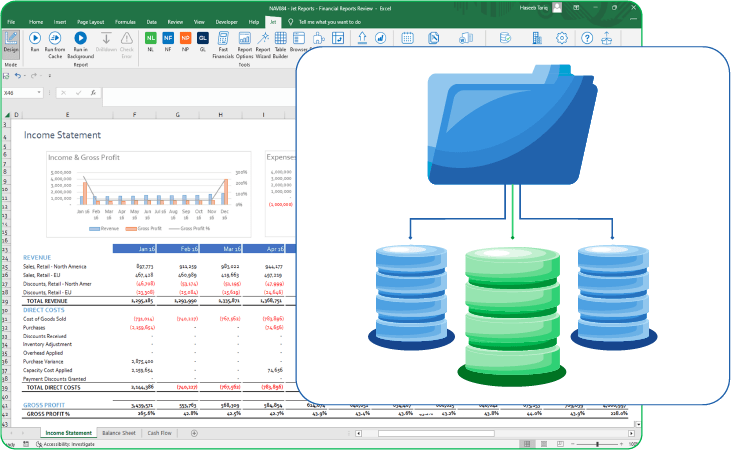Switch to Design mode in Jet ribbon

[x=11, y=43]
